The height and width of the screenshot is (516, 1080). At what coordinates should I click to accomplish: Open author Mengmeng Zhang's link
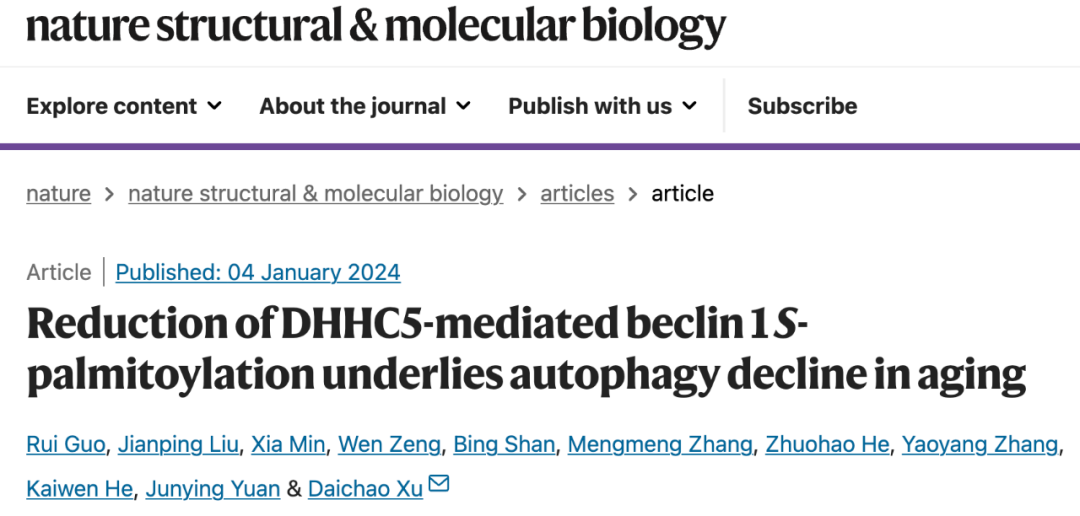[x=659, y=444]
